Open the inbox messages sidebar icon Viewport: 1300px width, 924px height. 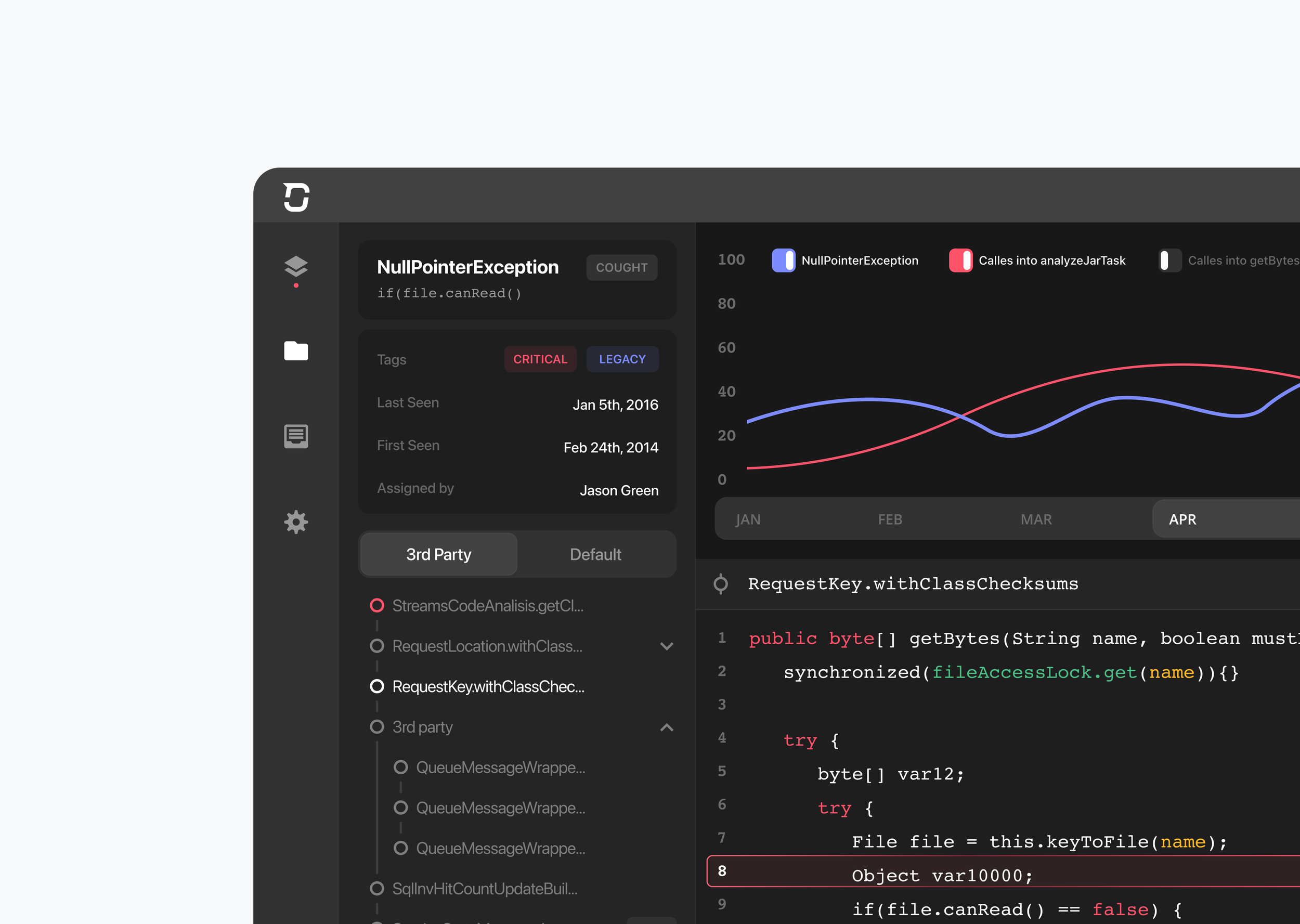click(x=296, y=436)
